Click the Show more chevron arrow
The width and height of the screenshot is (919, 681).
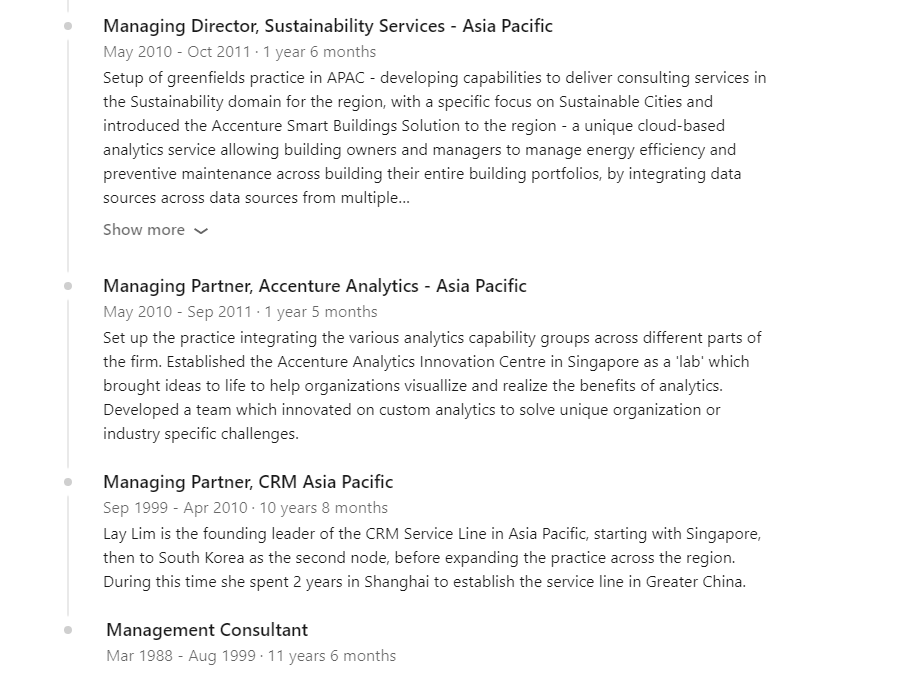point(201,231)
